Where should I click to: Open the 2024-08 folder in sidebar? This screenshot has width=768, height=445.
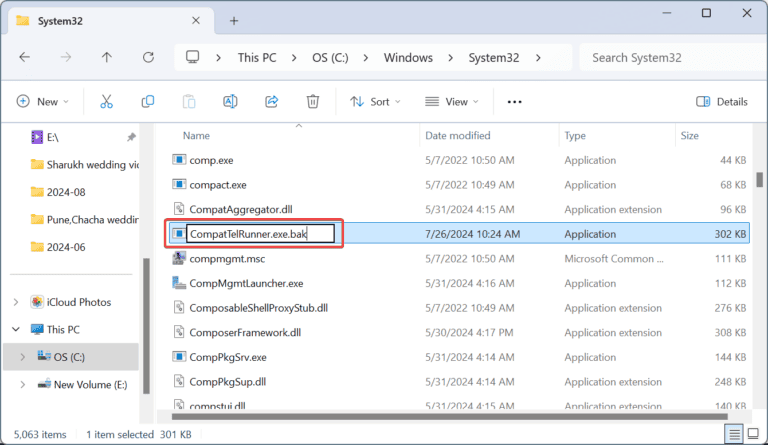(58, 192)
